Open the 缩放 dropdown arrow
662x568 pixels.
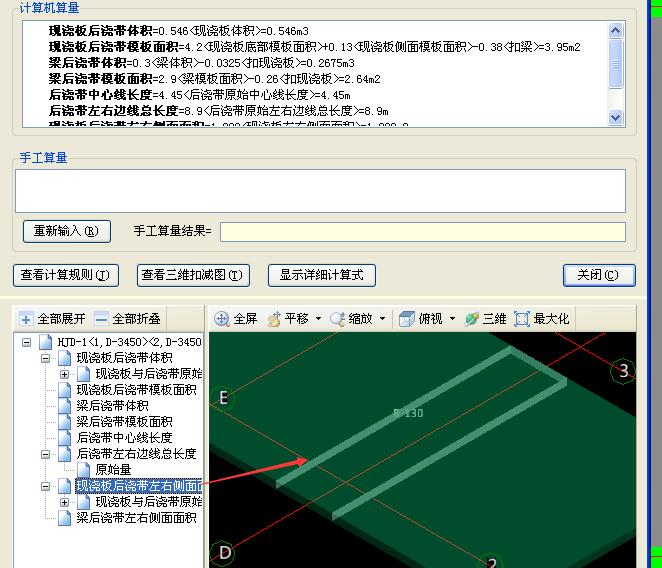pyautogui.click(x=382, y=318)
